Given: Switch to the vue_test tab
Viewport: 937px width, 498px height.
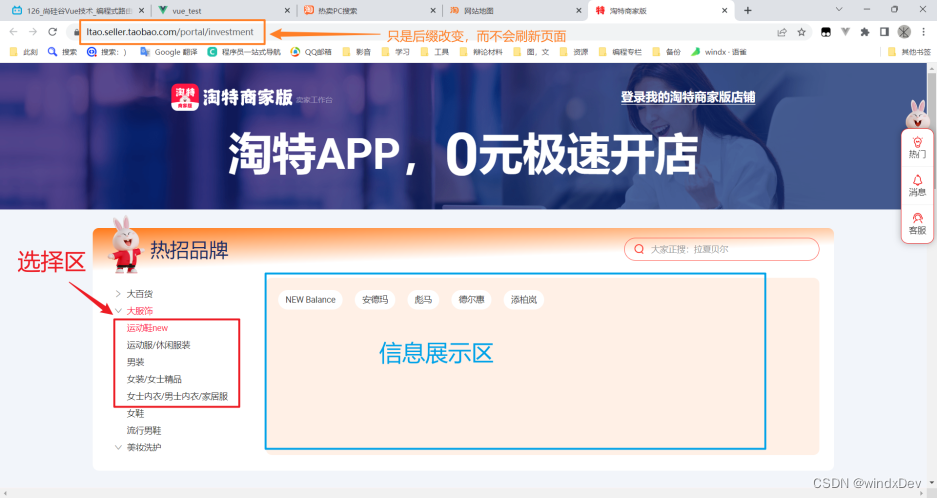Looking at the screenshot, I should click(223, 11).
